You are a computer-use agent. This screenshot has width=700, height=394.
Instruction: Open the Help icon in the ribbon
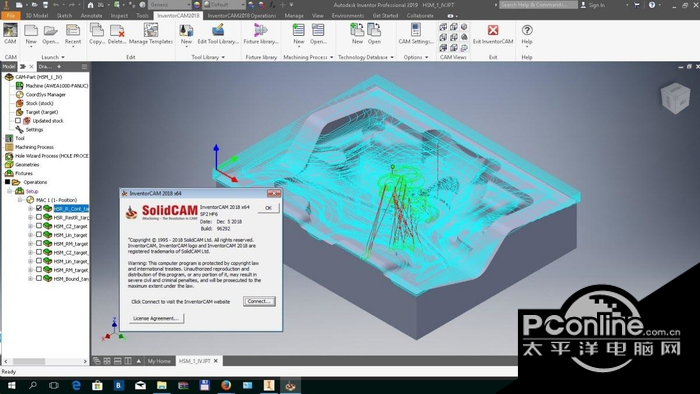coord(527,34)
